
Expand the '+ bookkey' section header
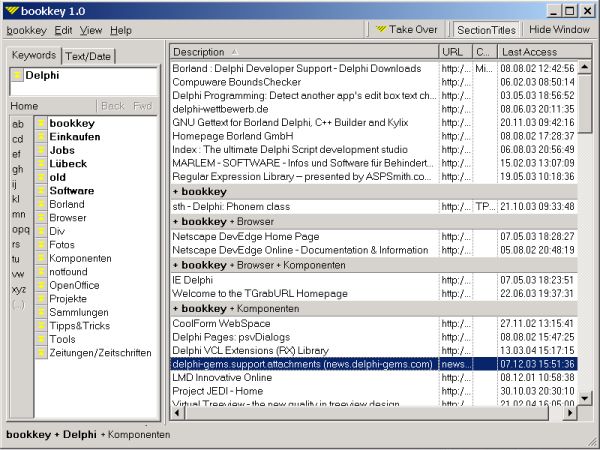[373, 191]
